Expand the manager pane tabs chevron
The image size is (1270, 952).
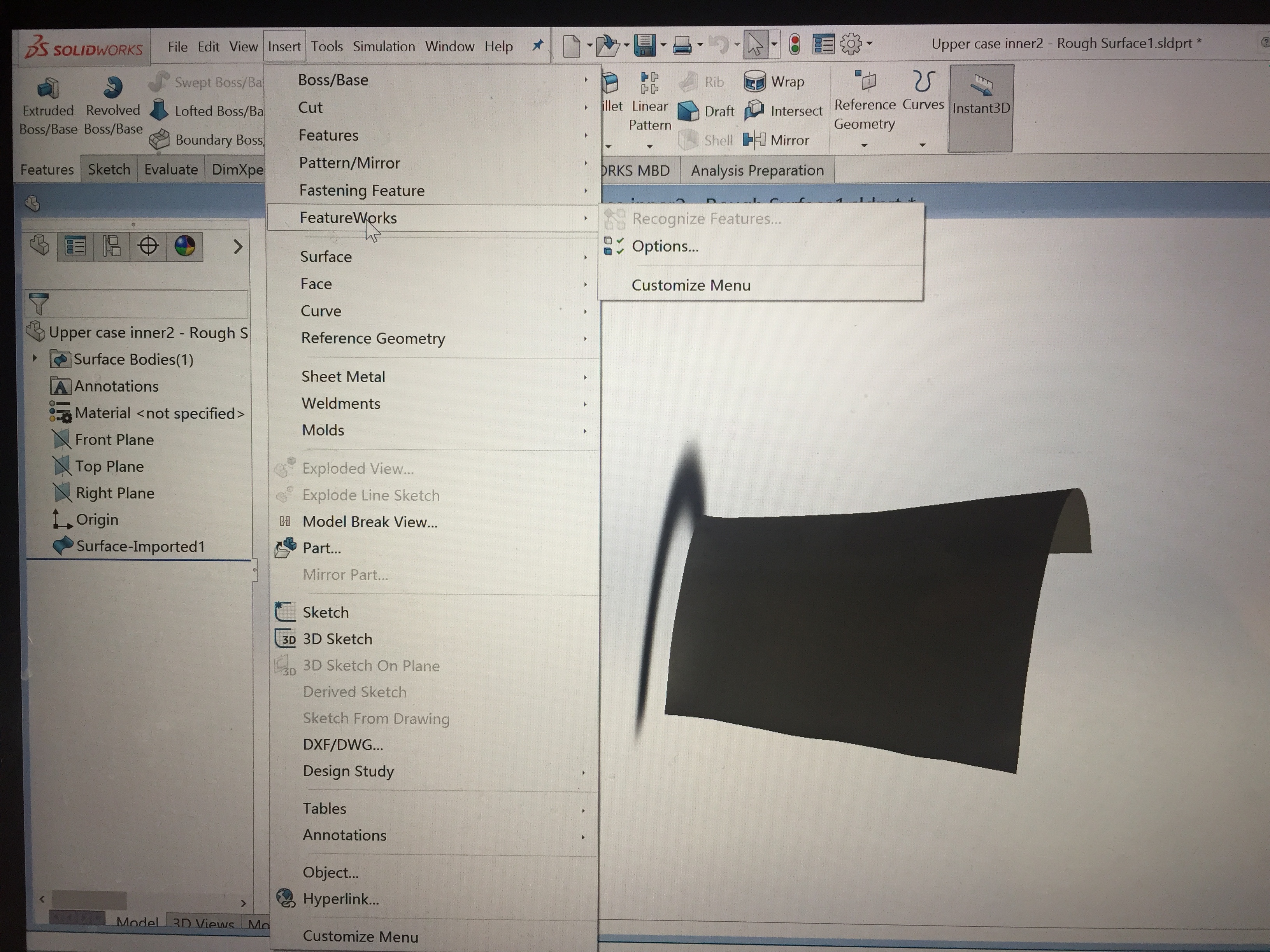(x=238, y=247)
